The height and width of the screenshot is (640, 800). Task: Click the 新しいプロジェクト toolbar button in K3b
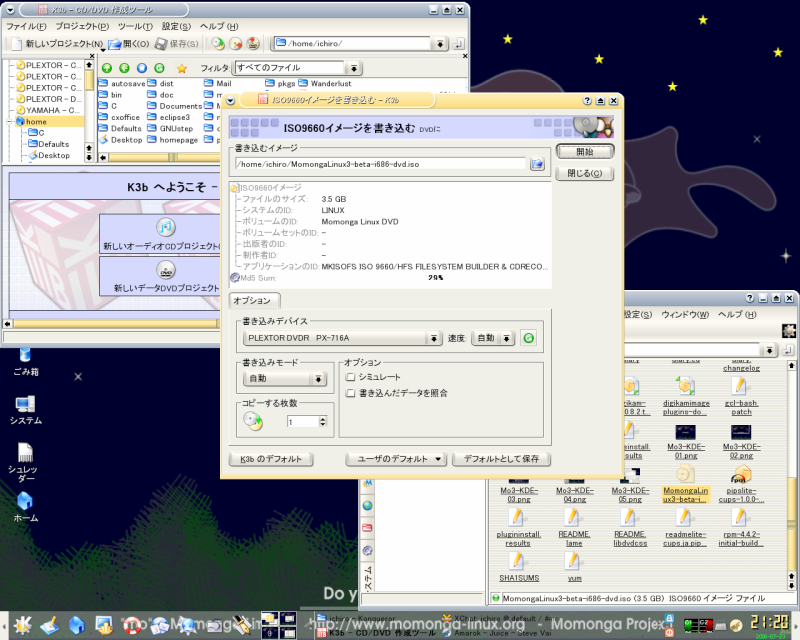point(57,44)
